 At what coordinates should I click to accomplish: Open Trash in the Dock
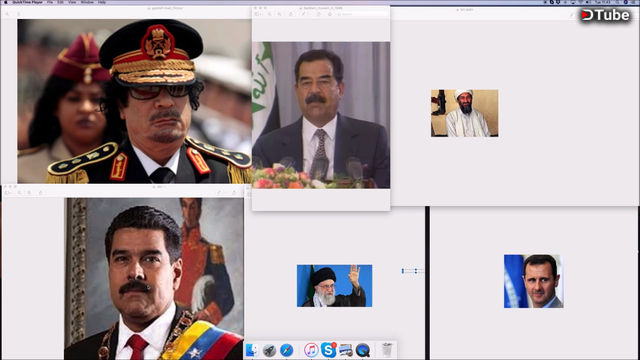[x=387, y=350]
